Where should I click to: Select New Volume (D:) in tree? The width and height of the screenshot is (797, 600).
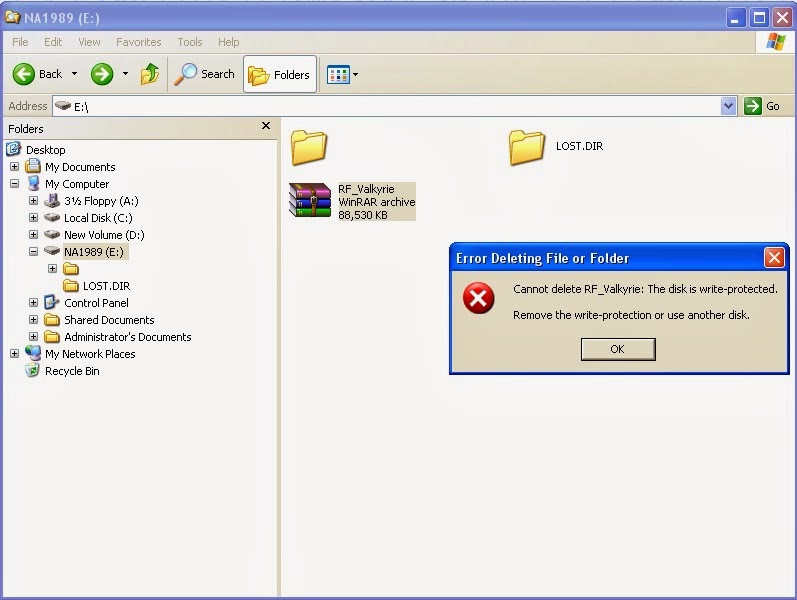pyautogui.click(x=104, y=235)
